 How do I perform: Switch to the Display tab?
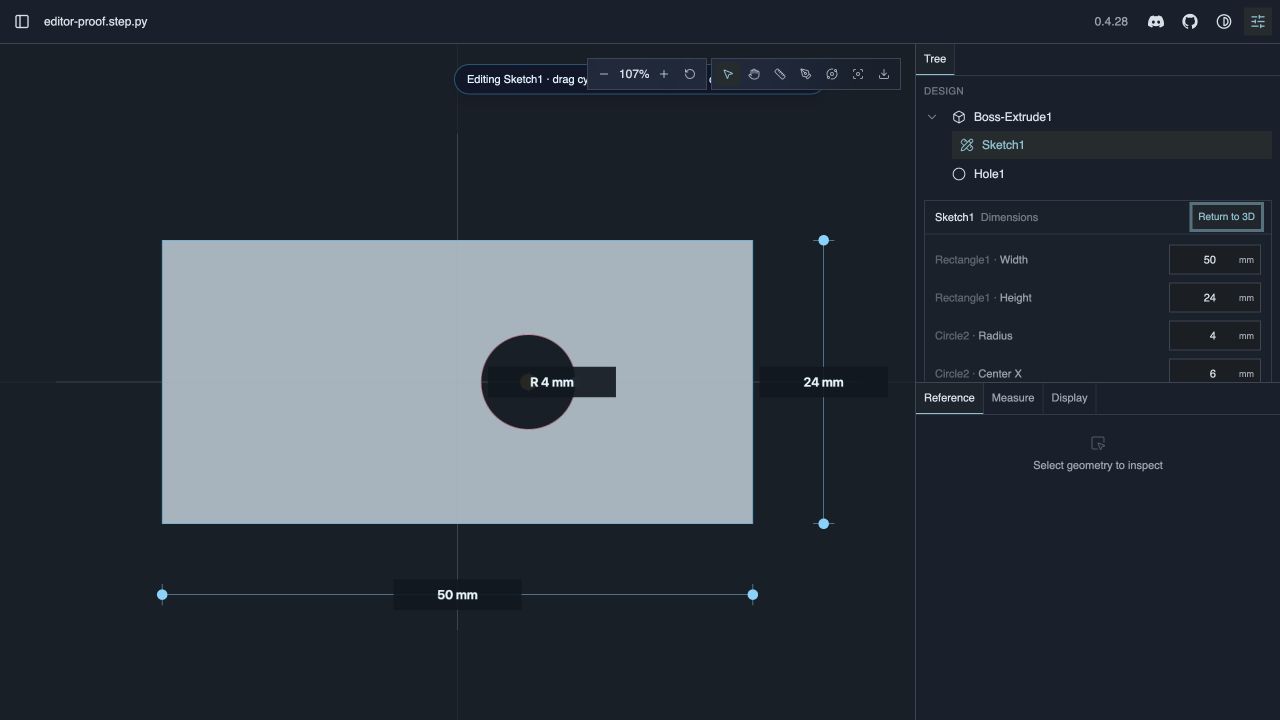pos(1069,398)
